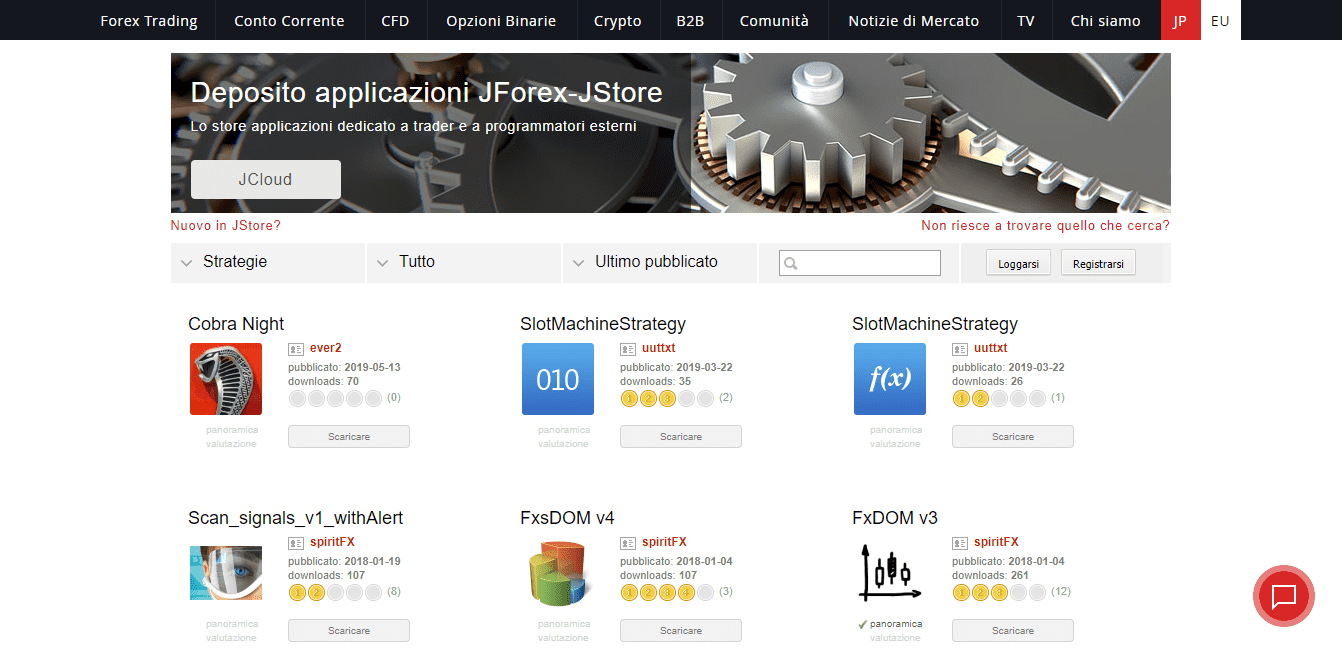Open the Ultimo pubblicato sort dropdown
Viewport: 1342px width, 651px height.
point(660,262)
